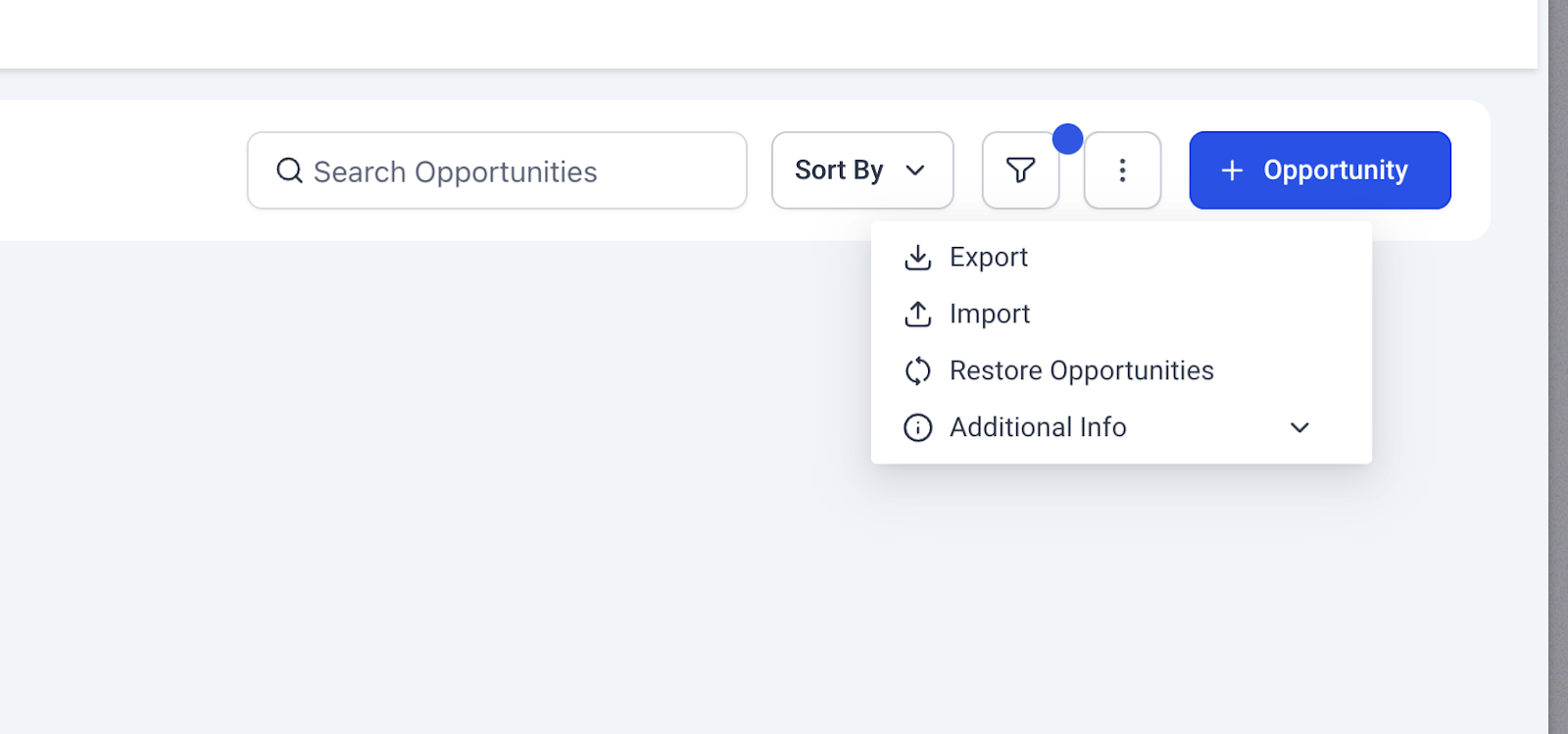Image resolution: width=1568 pixels, height=734 pixels.
Task: Click the Restore Opportunities circular arrows icon
Action: click(917, 371)
